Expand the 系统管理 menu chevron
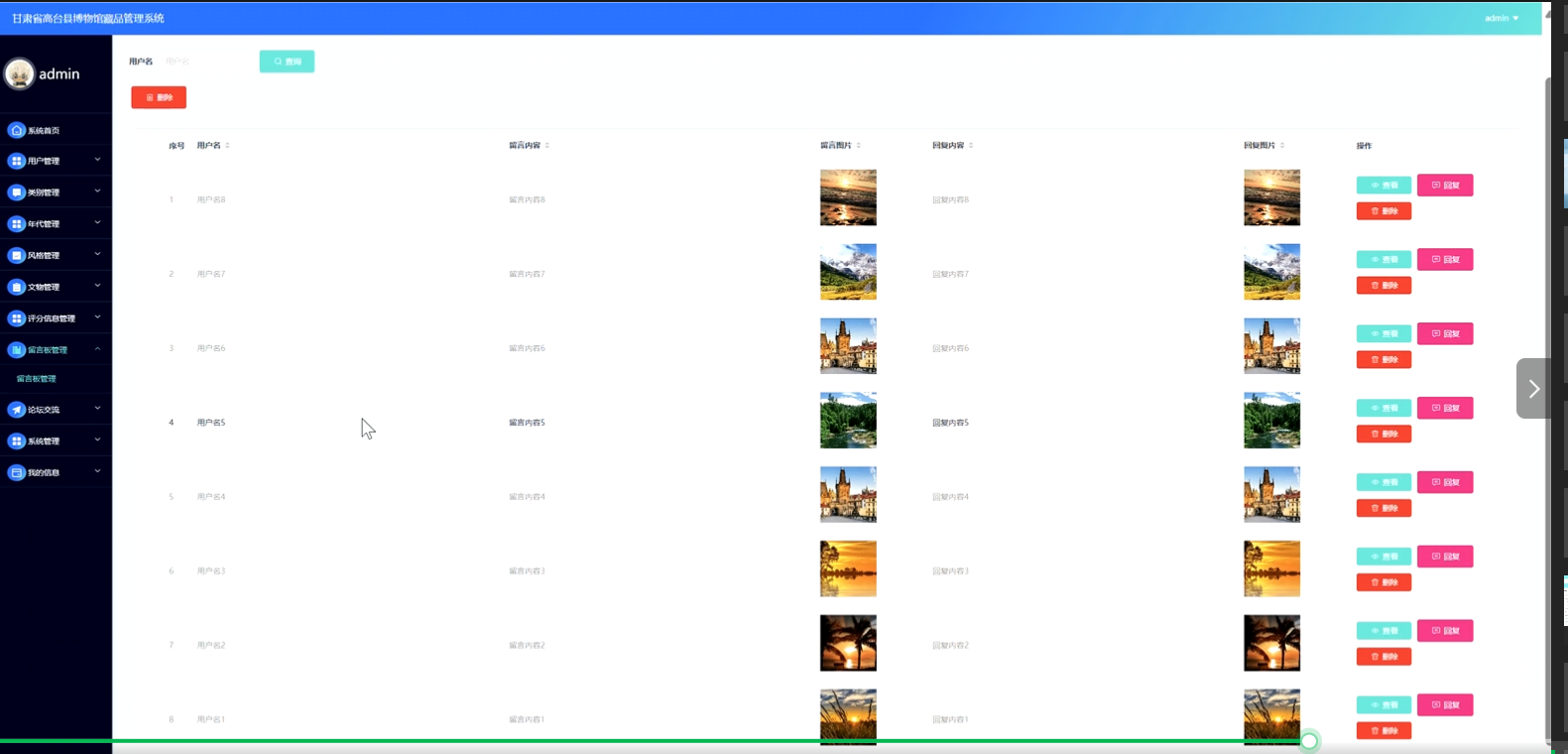Viewport: 1568px width, 754px height. click(97, 440)
